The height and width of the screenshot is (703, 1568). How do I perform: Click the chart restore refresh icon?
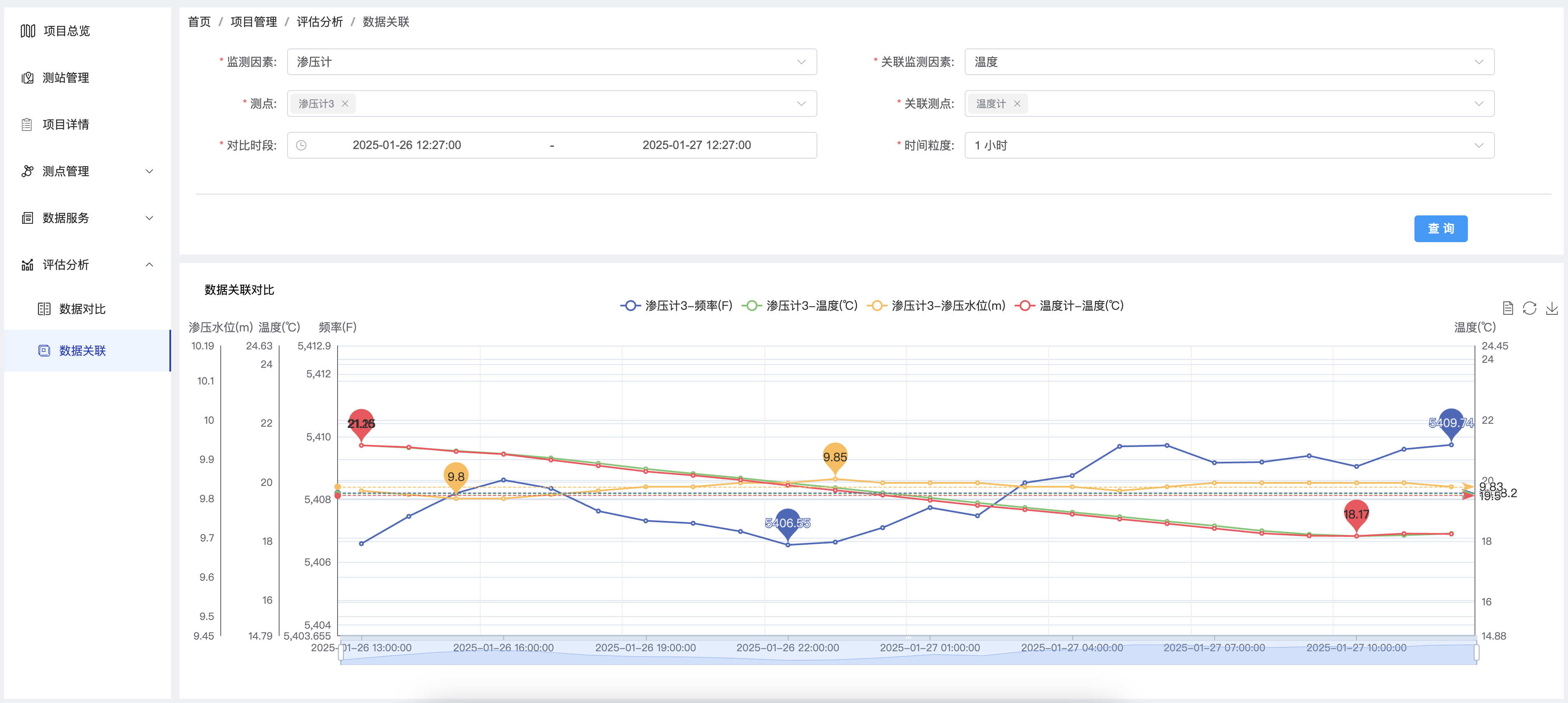(1529, 308)
